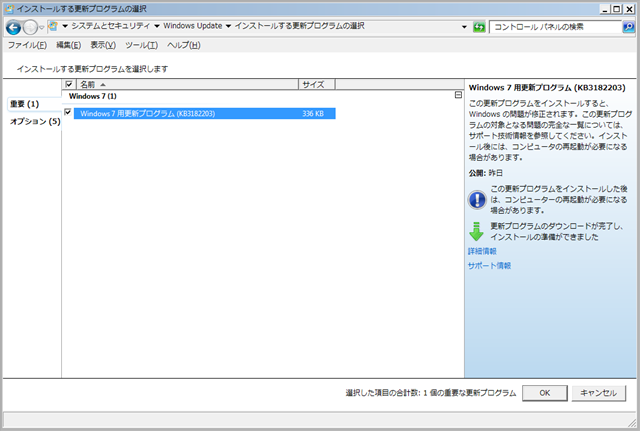Click the キャンセル button
Viewport: 640px width, 431px height.
(598, 393)
